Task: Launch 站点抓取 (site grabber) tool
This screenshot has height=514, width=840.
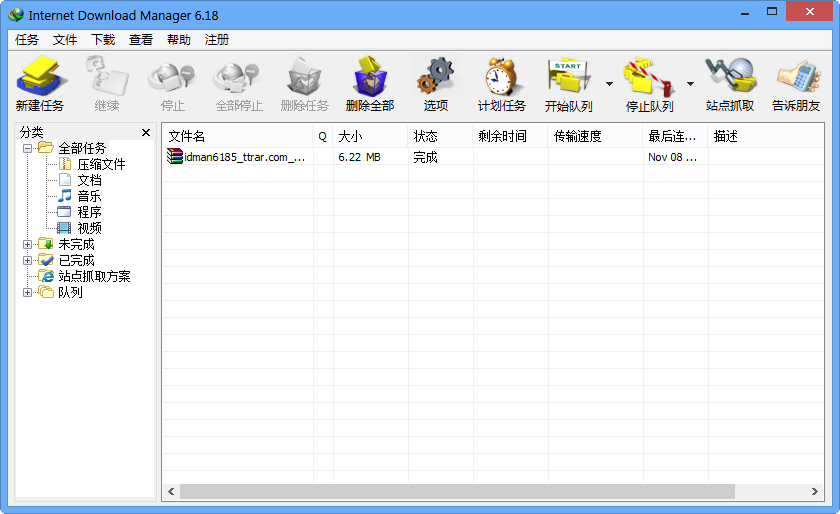Action: click(730, 85)
